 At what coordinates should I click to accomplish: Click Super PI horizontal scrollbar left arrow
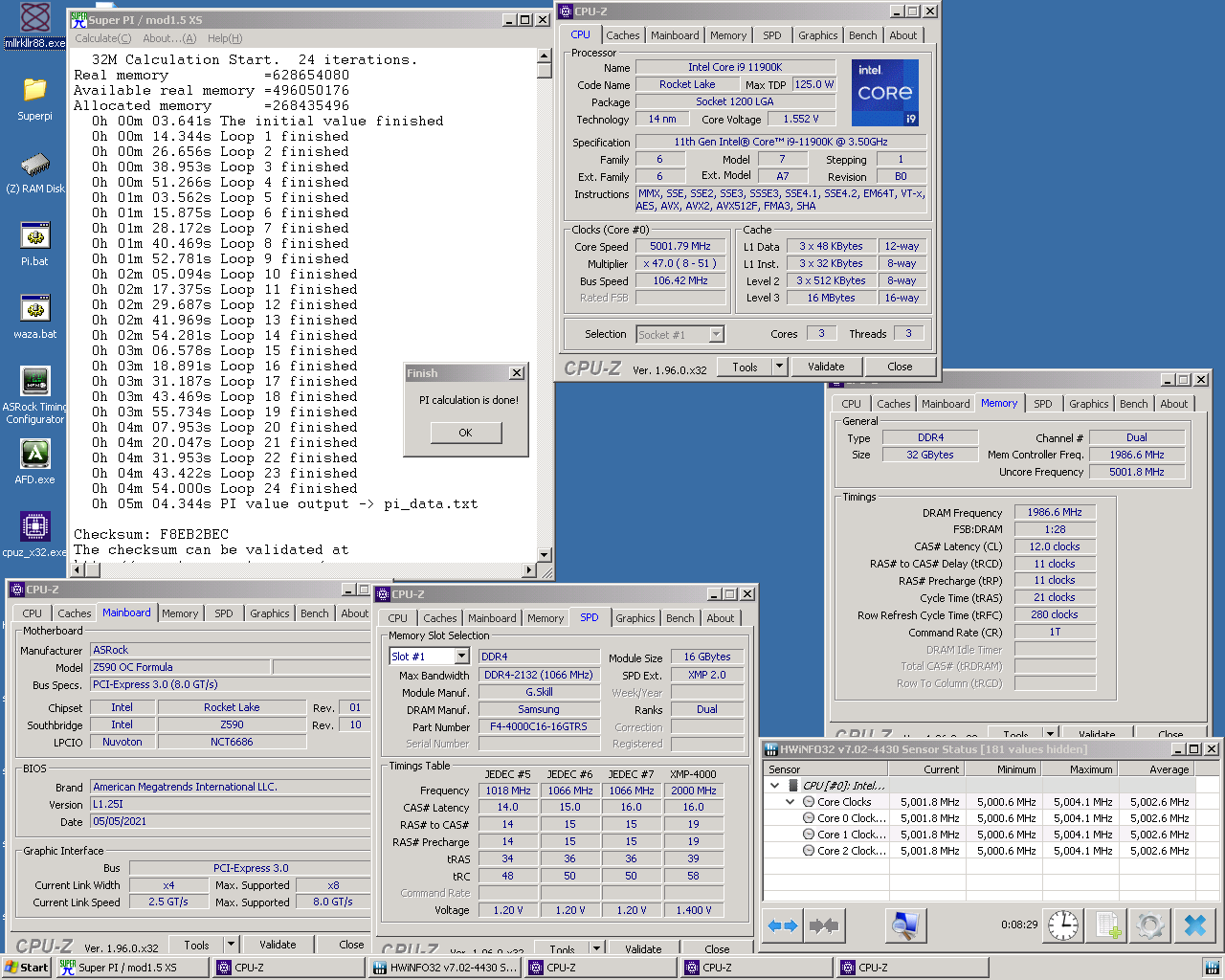[x=79, y=569]
